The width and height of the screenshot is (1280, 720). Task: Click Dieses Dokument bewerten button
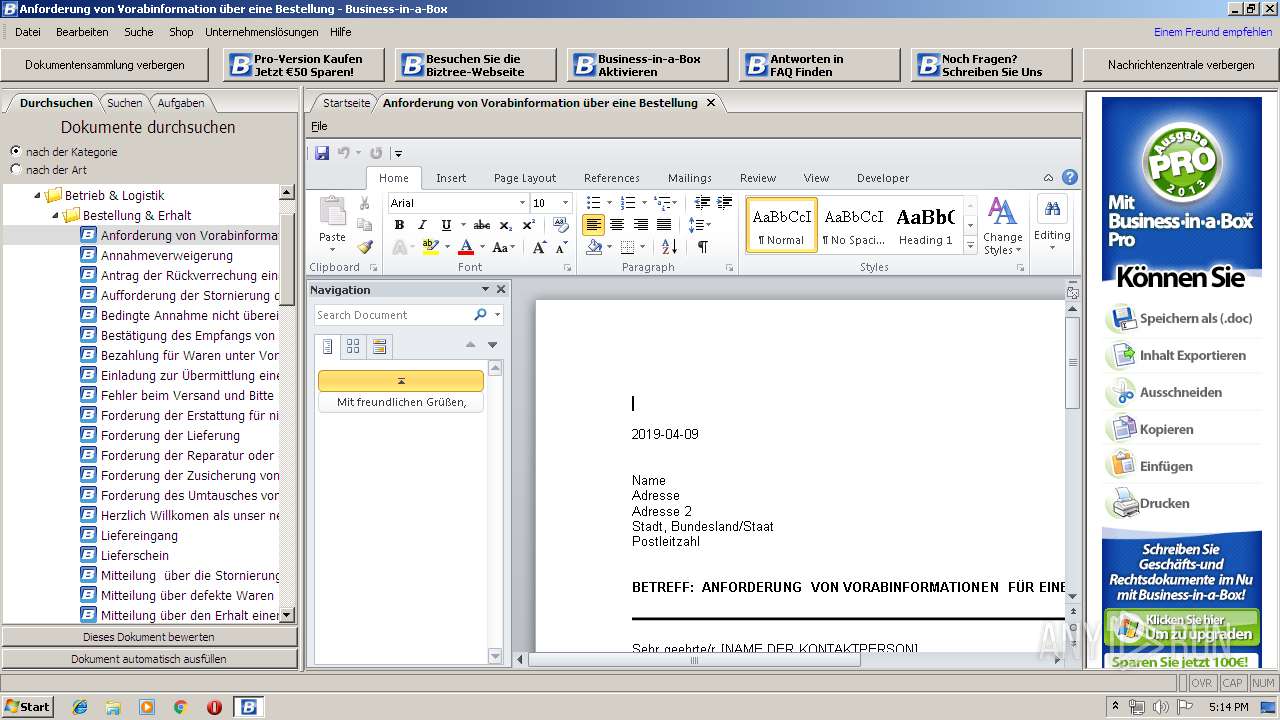click(x=149, y=637)
